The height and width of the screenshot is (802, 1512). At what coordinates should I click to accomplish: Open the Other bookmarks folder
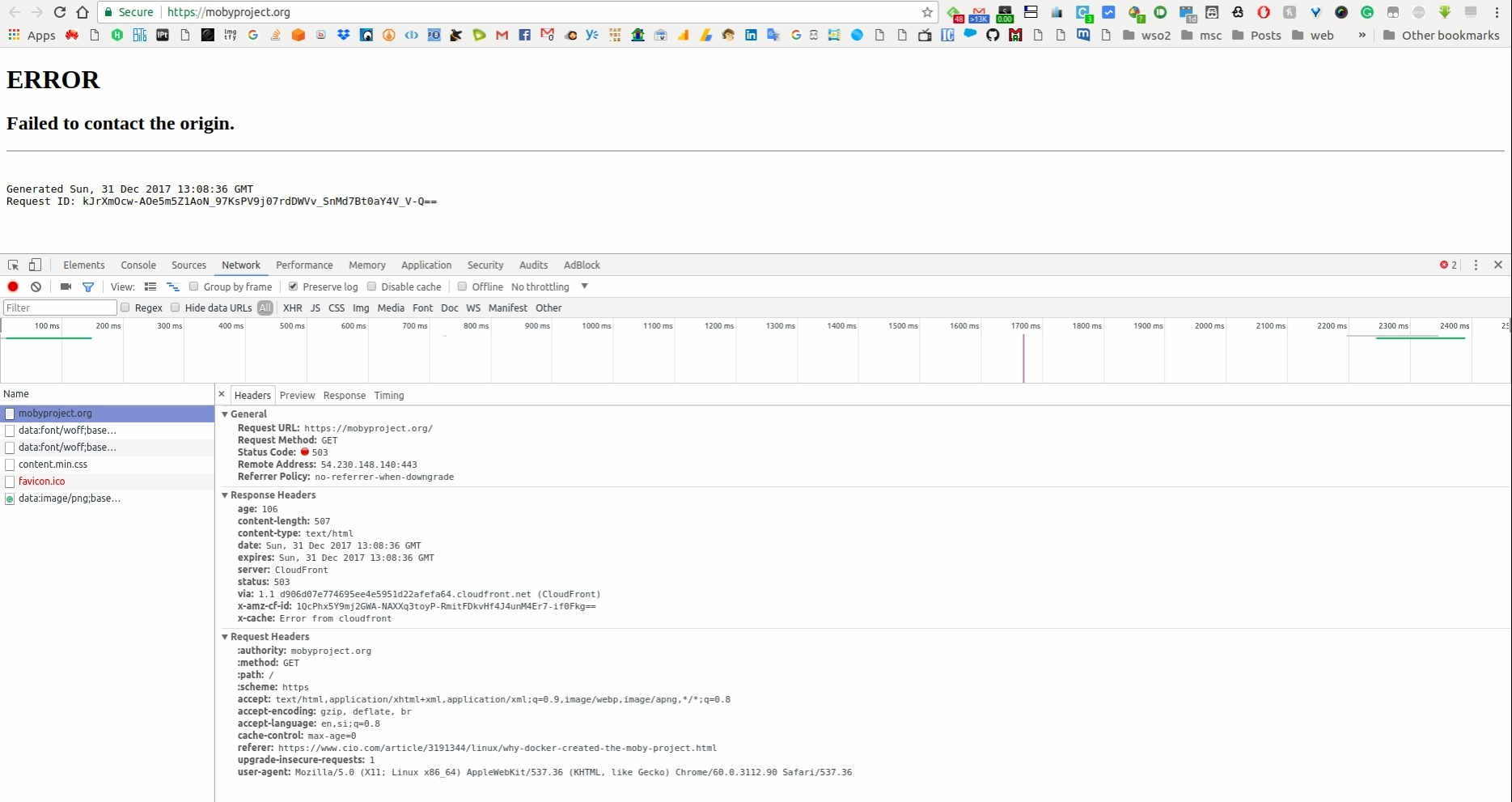[x=1442, y=35]
